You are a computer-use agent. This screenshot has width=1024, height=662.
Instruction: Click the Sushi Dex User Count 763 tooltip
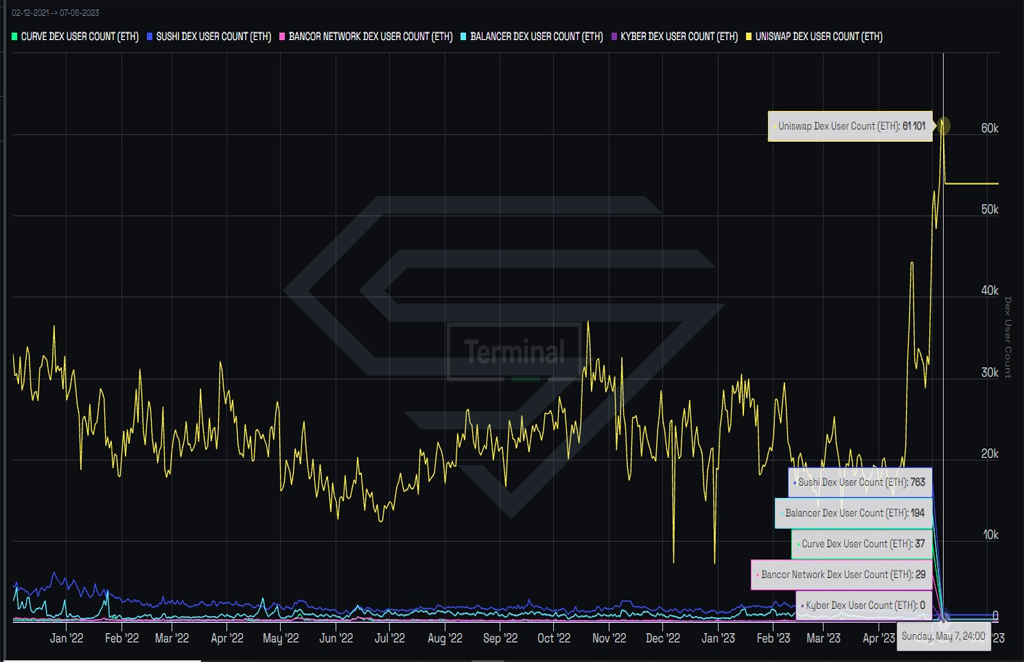tap(860, 482)
